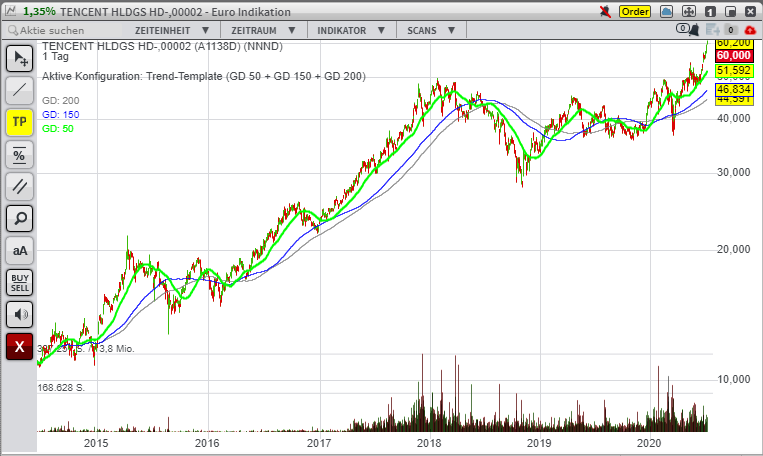Click the 2015 year label on time axis
The image size is (763, 456).
point(96,443)
